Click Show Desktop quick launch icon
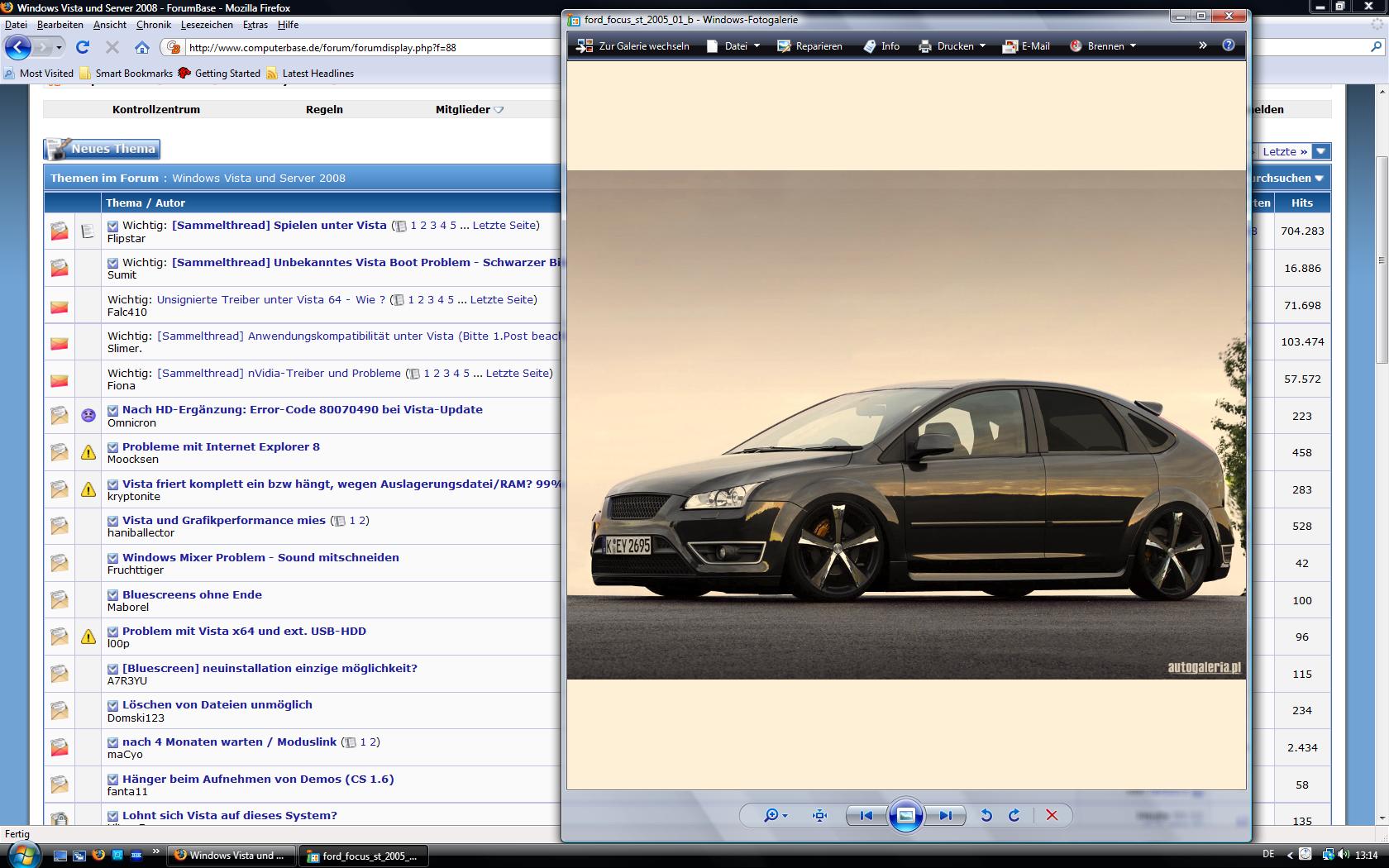The height and width of the screenshot is (868, 1389). 60,856
